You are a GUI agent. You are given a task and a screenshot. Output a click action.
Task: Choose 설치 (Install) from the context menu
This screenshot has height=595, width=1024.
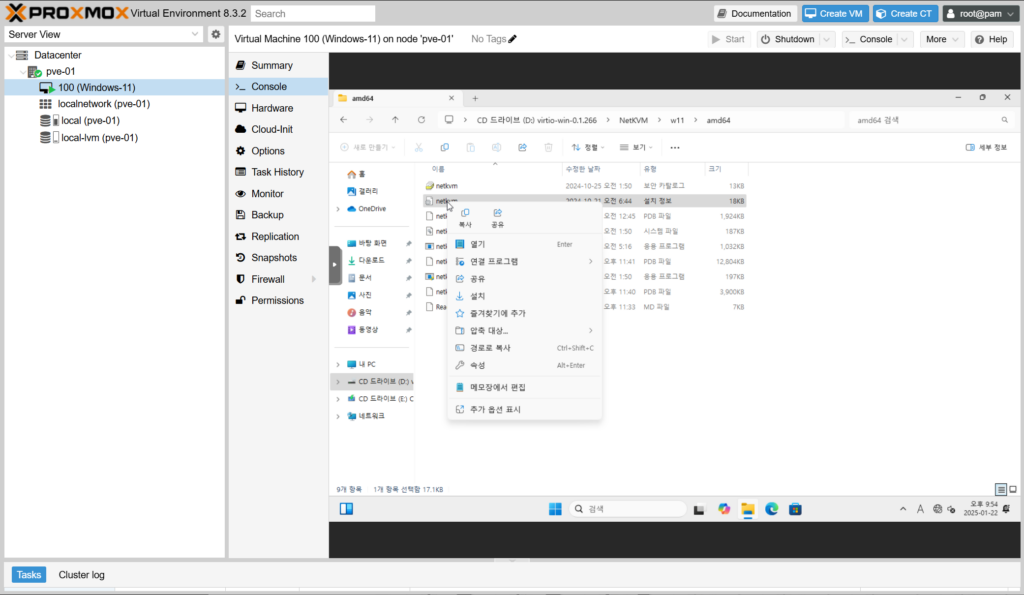tap(477, 296)
